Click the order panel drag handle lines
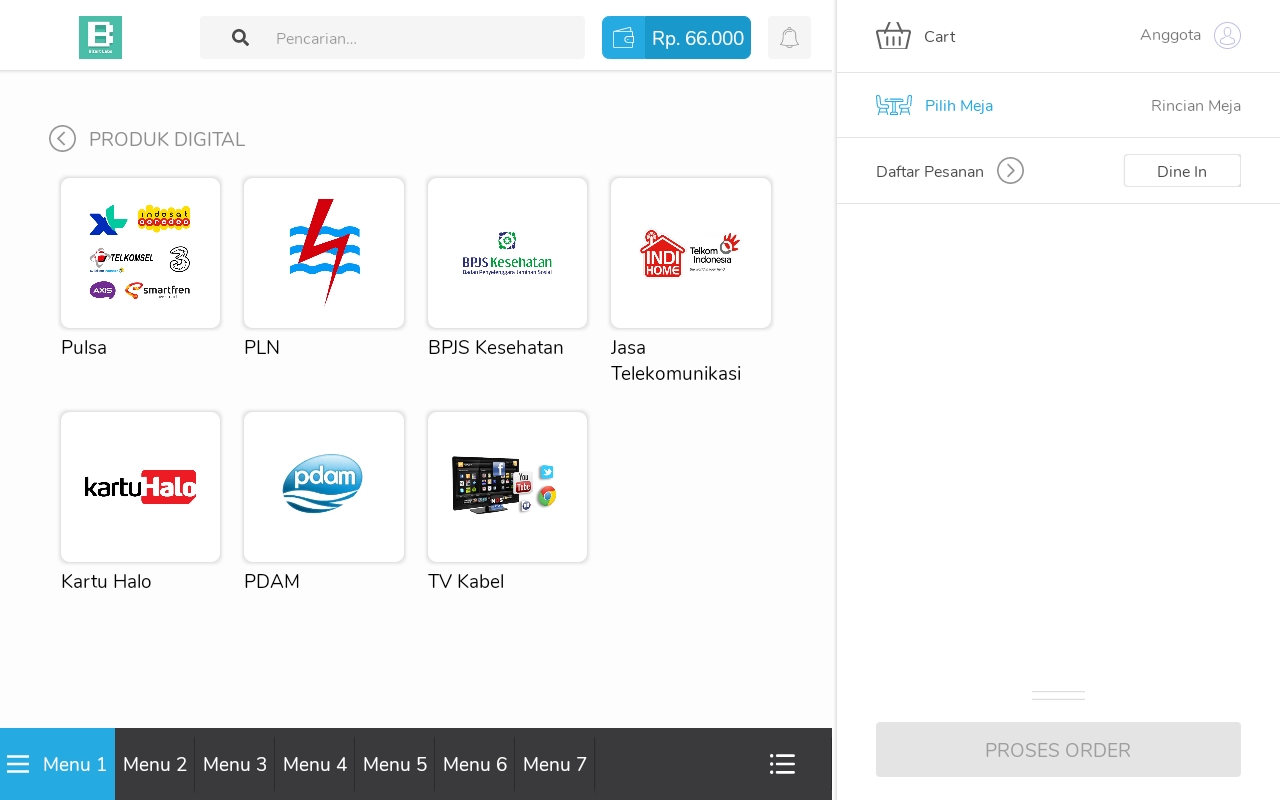The width and height of the screenshot is (1280, 800). click(x=1058, y=695)
